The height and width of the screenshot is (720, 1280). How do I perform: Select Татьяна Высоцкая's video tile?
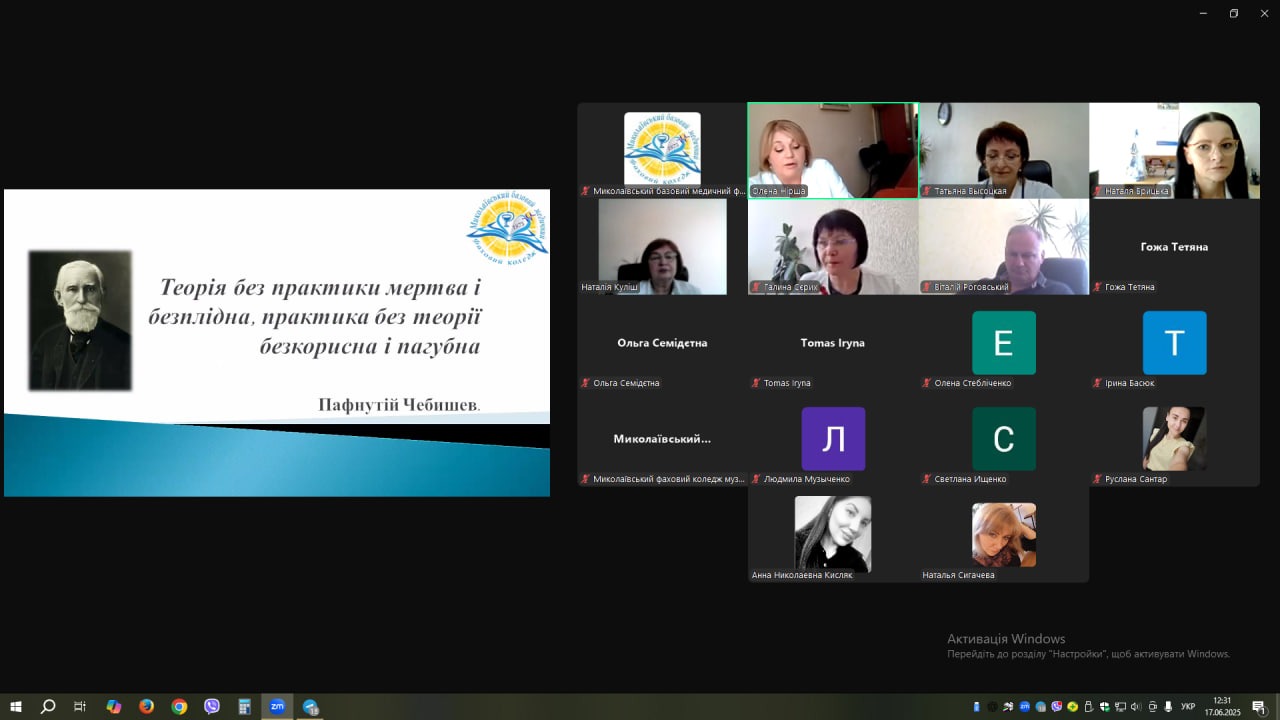1003,150
